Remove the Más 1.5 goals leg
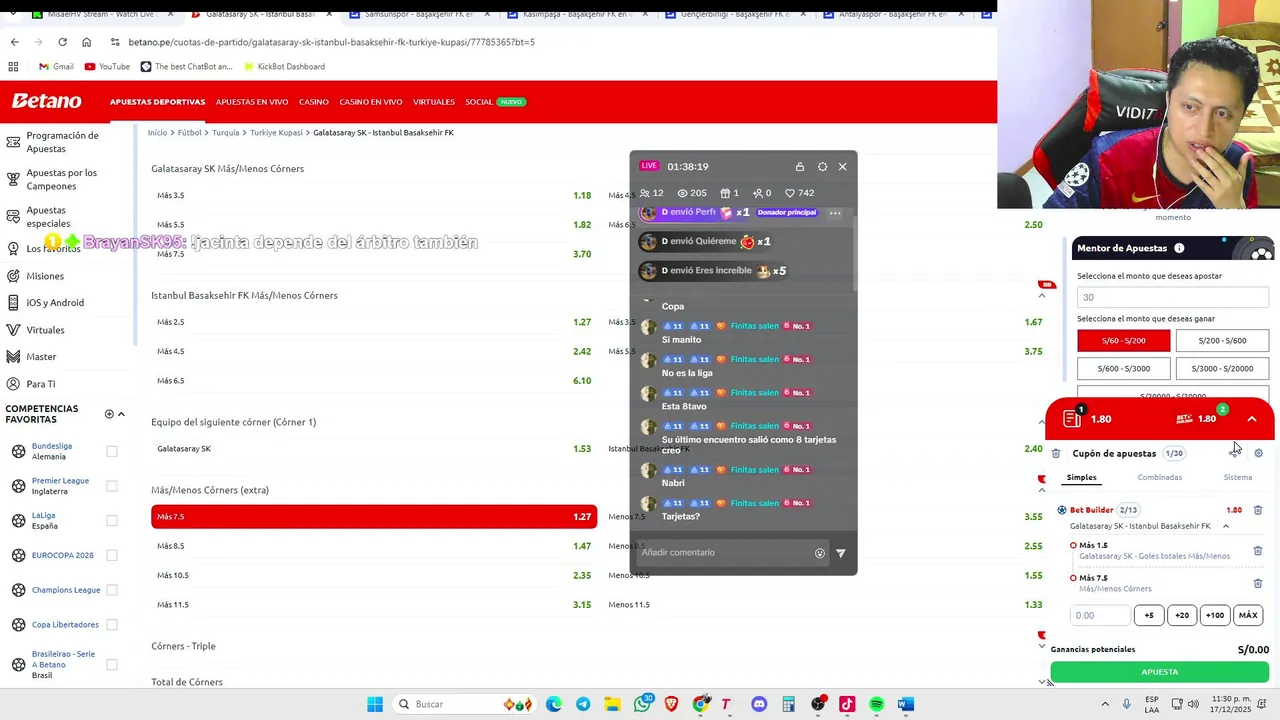Screen dimensions: 1280x720 tap(1258, 551)
